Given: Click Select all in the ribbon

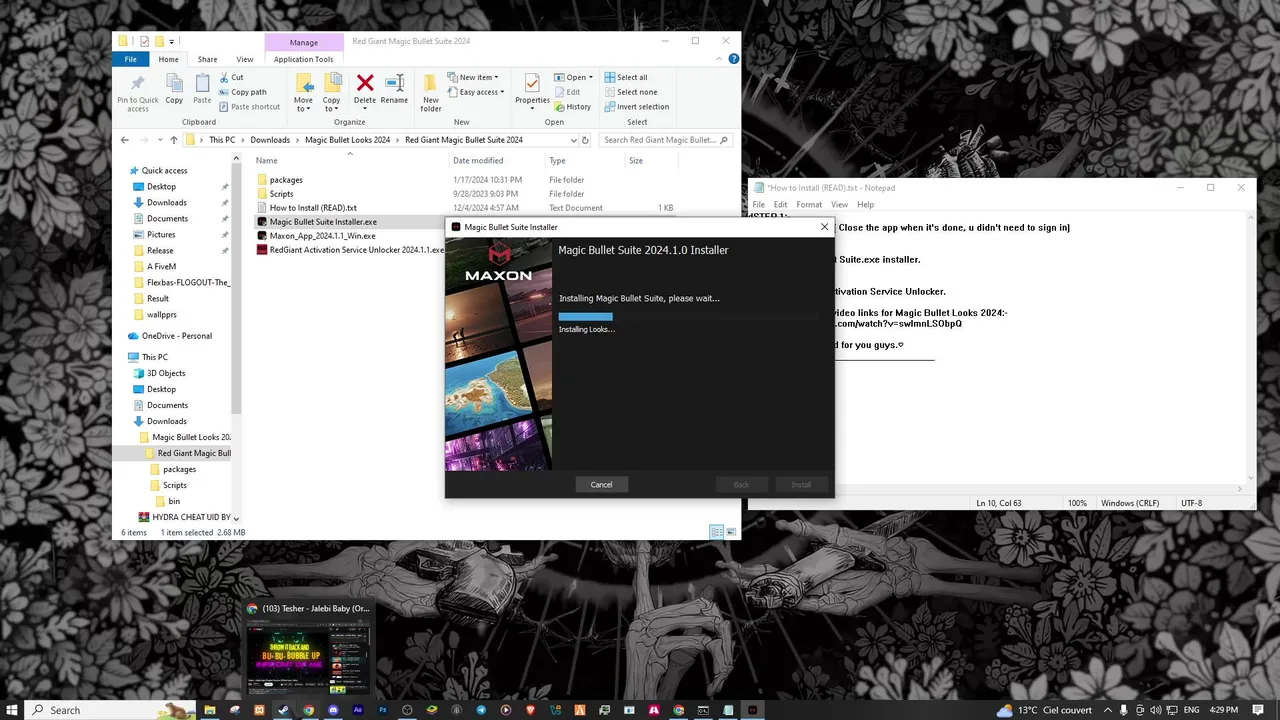Looking at the screenshot, I should click(x=626, y=77).
